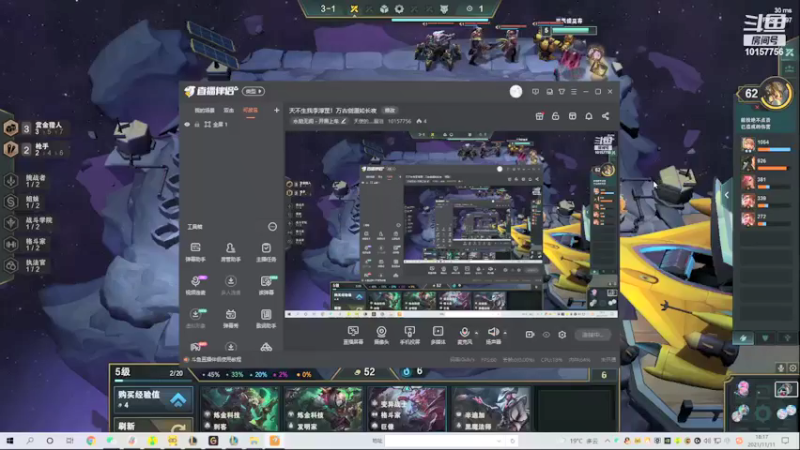Open the 房管助手 room manager tool
Viewport: 800px width, 450px height.
(x=231, y=252)
